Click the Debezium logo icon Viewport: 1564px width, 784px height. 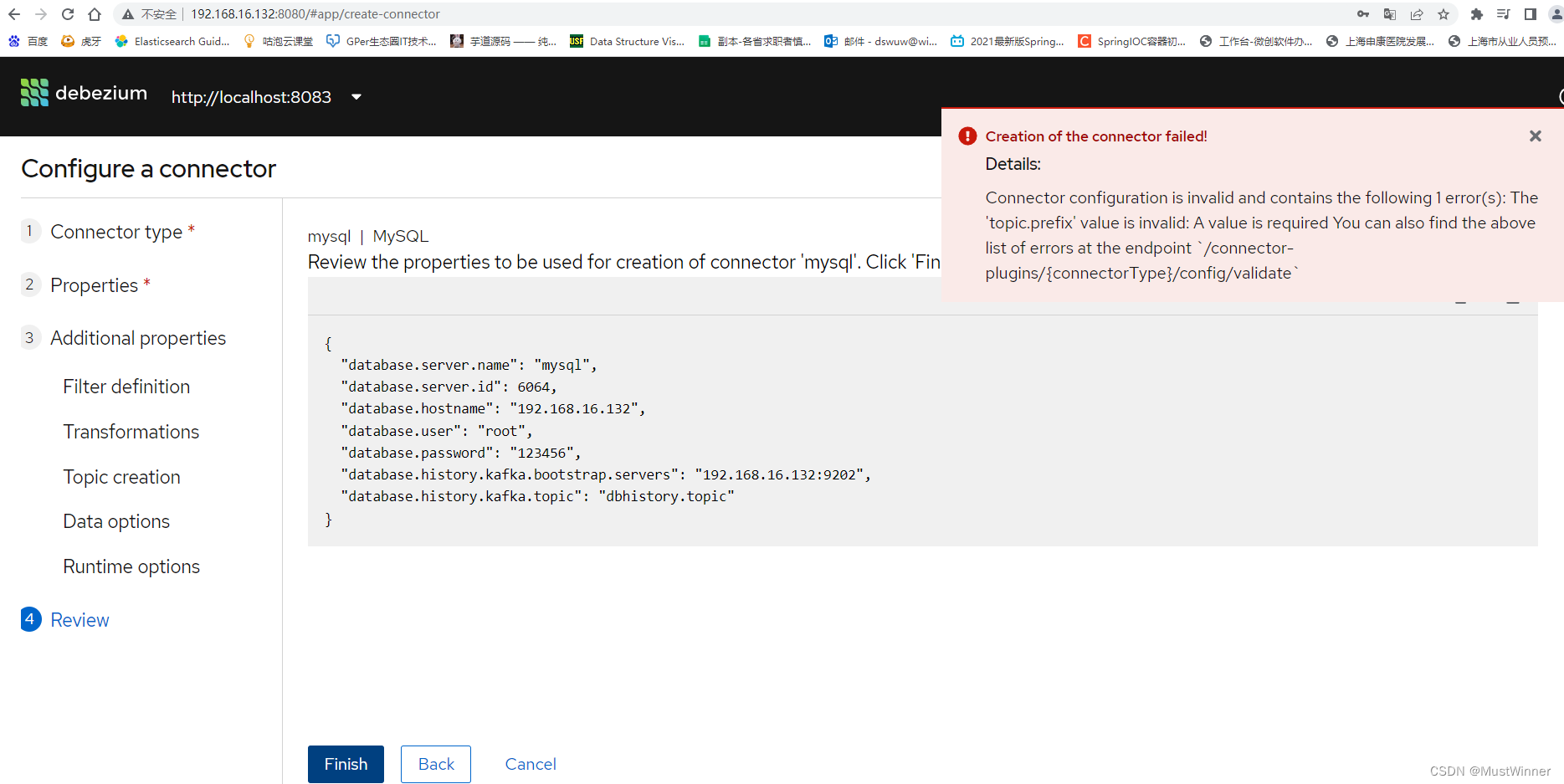tap(33, 93)
